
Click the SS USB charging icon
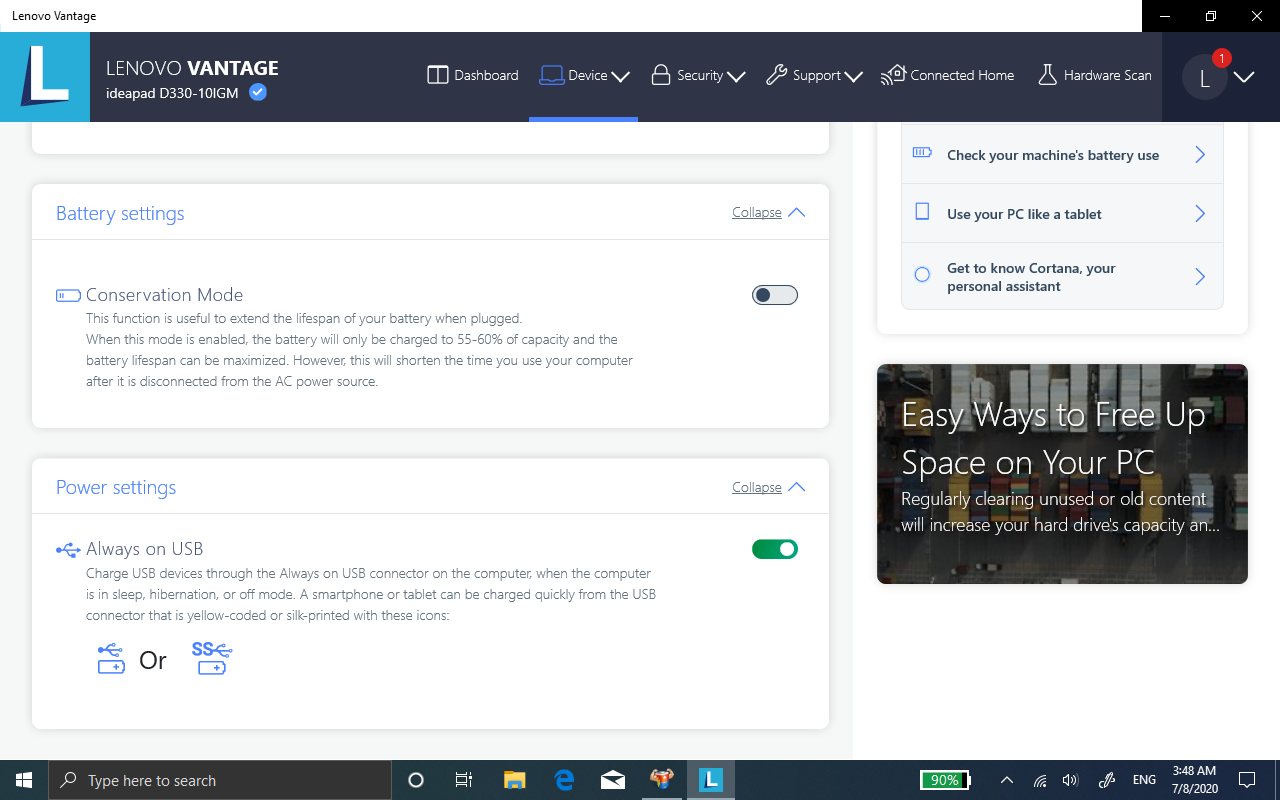coord(212,658)
